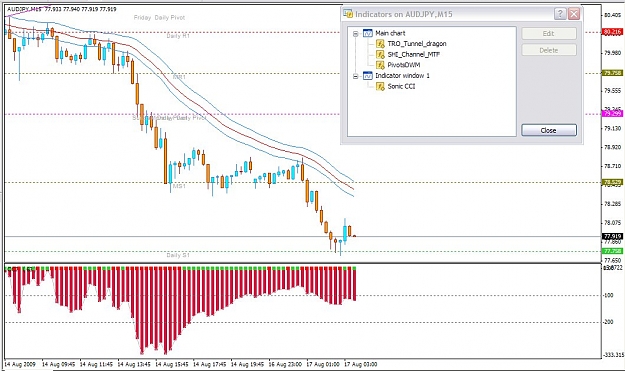This screenshot has height=371, width=625.
Task: Select SHE_Channel_MTF indicator icon
Action: (x=380, y=55)
